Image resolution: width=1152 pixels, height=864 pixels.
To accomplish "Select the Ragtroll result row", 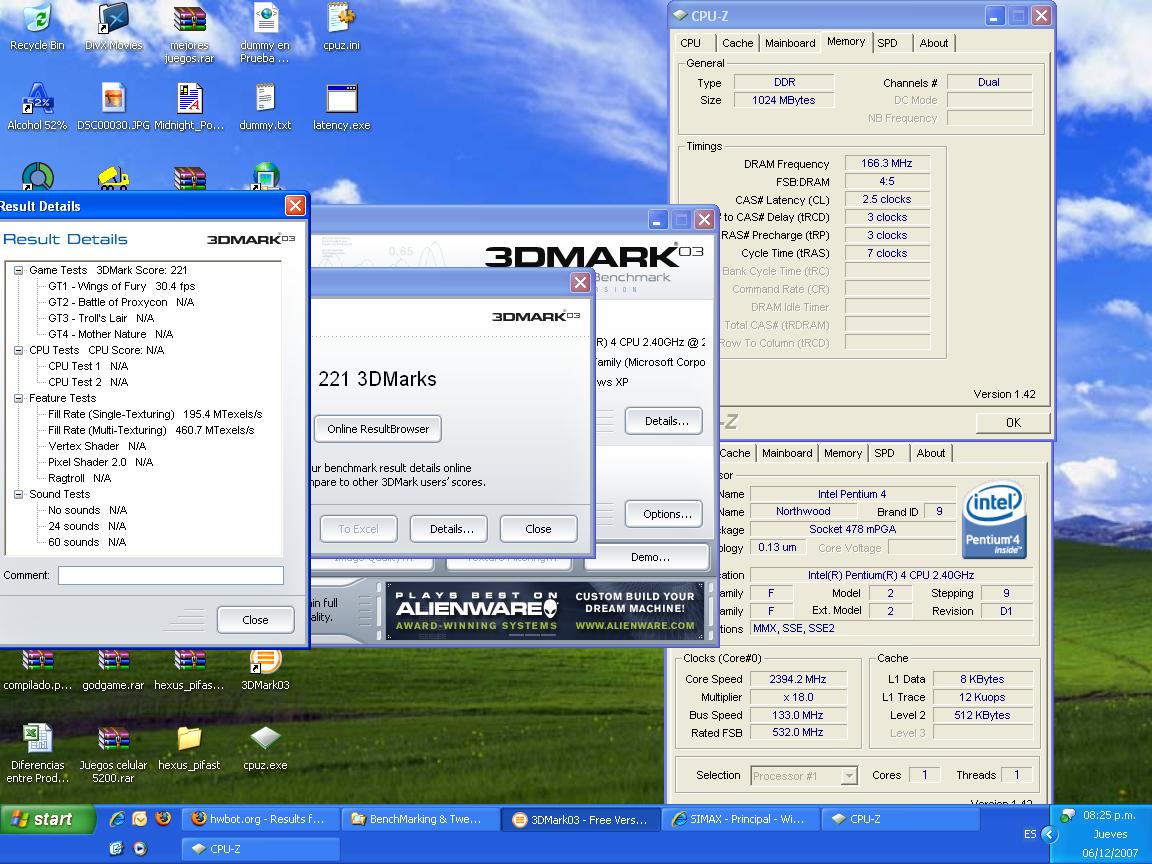I will point(79,478).
